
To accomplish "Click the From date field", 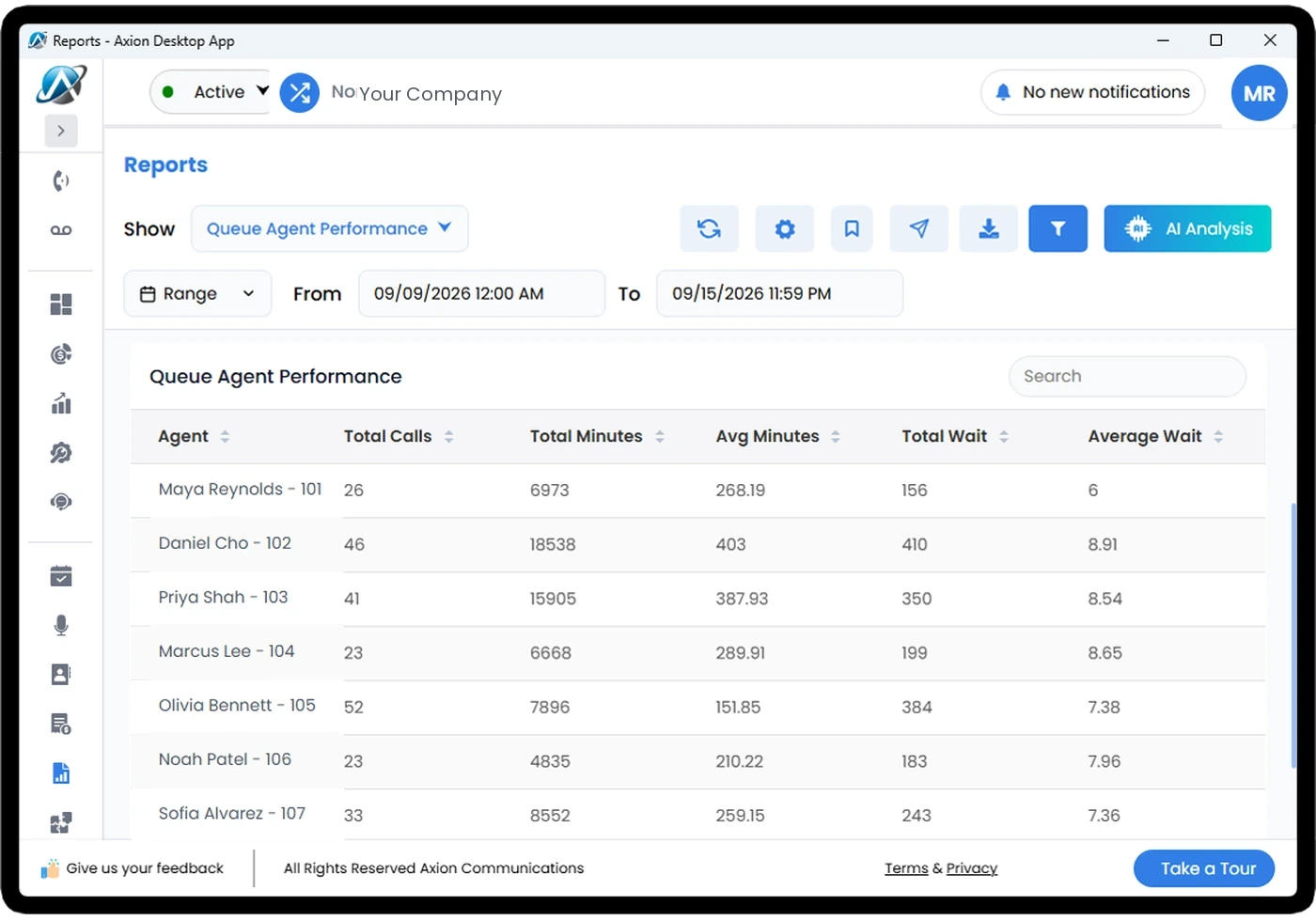I will (x=481, y=293).
